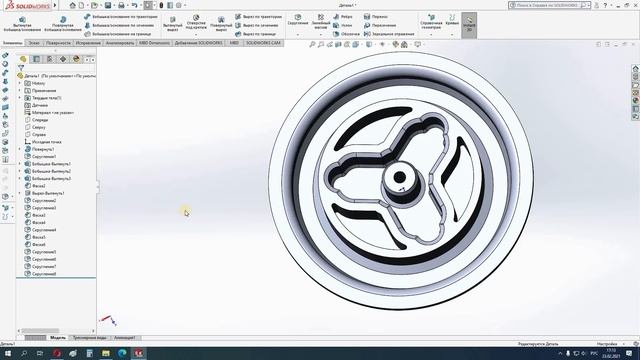
Task: Expand the Бобышка-Вытянуть2 feature node
Action: point(20,171)
